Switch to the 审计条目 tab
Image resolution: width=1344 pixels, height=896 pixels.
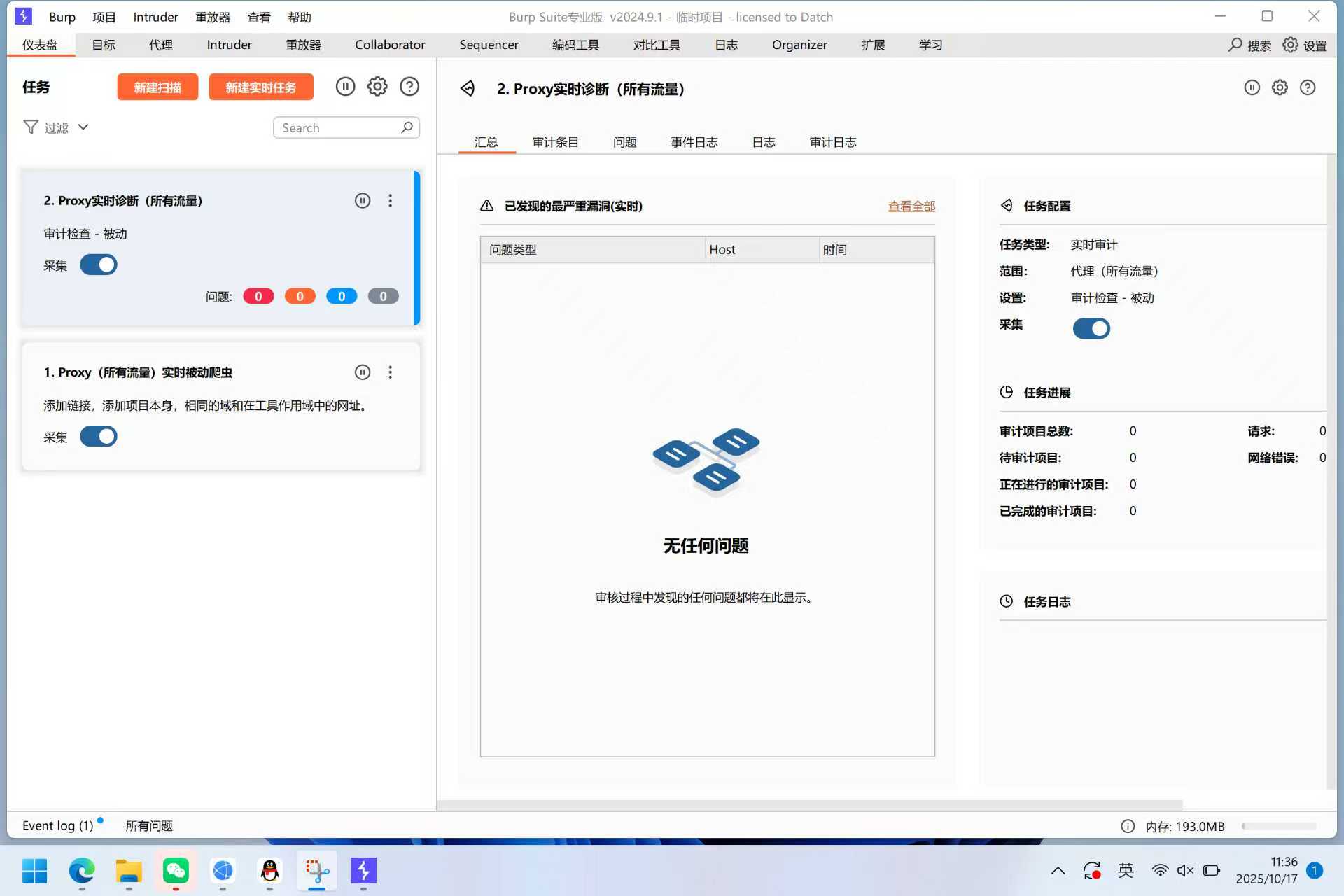pyautogui.click(x=555, y=142)
